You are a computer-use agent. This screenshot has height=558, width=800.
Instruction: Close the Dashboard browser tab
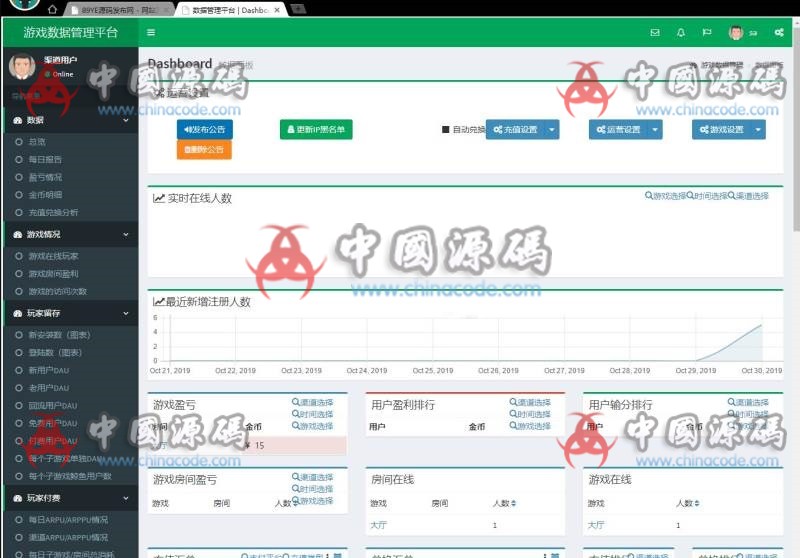click(x=277, y=10)
